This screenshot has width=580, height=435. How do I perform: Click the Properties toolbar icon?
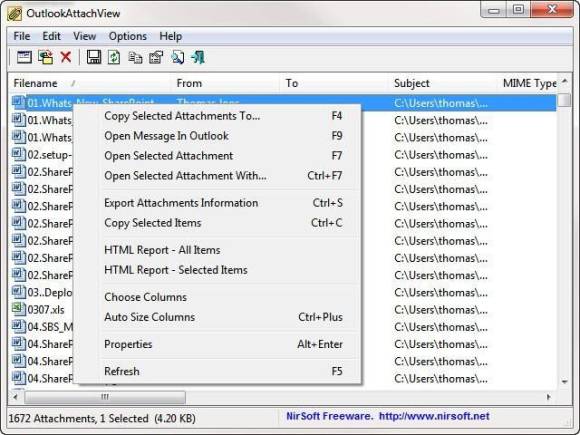(156, 57)
